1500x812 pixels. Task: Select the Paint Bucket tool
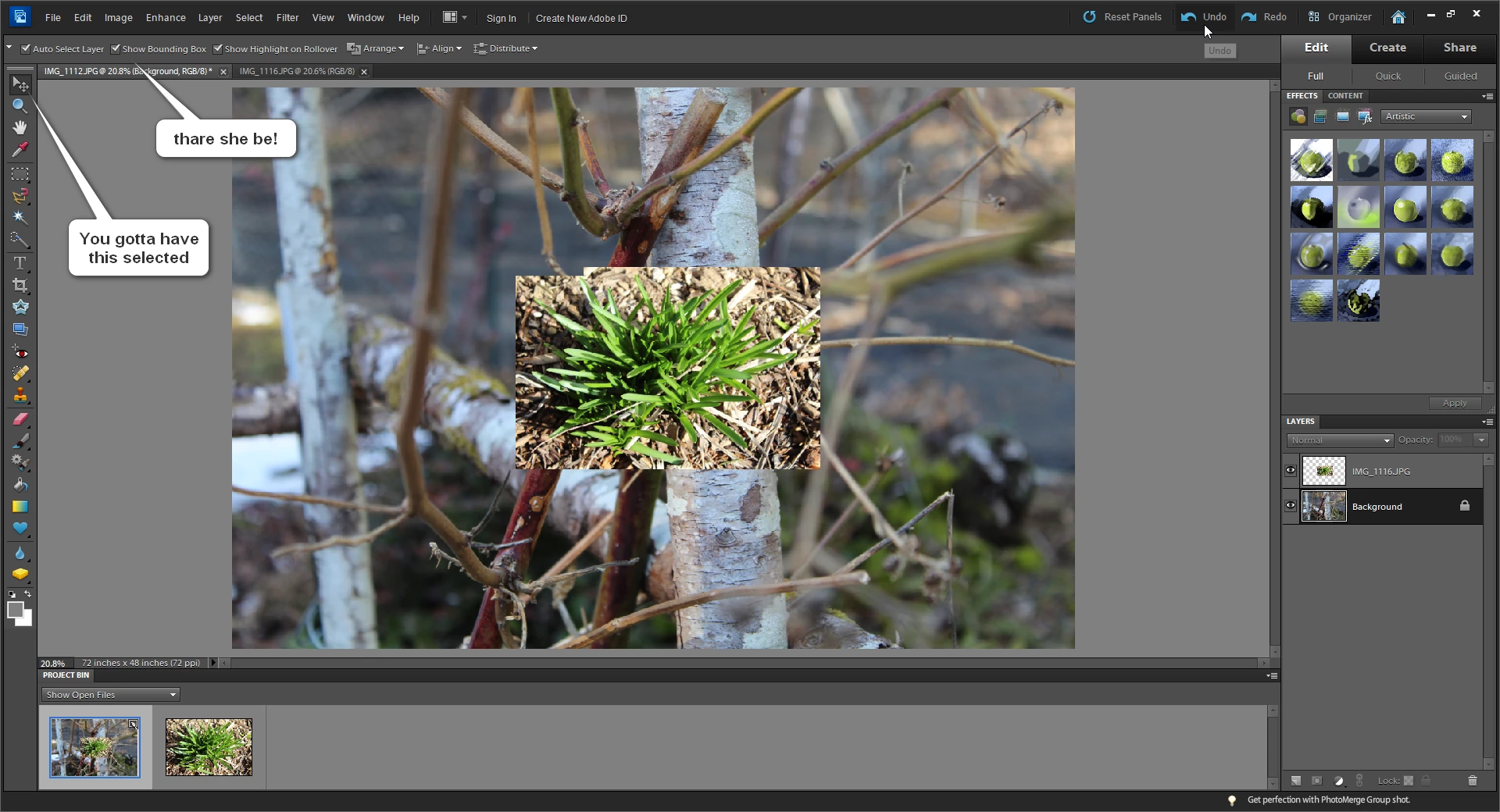(20, 484)
